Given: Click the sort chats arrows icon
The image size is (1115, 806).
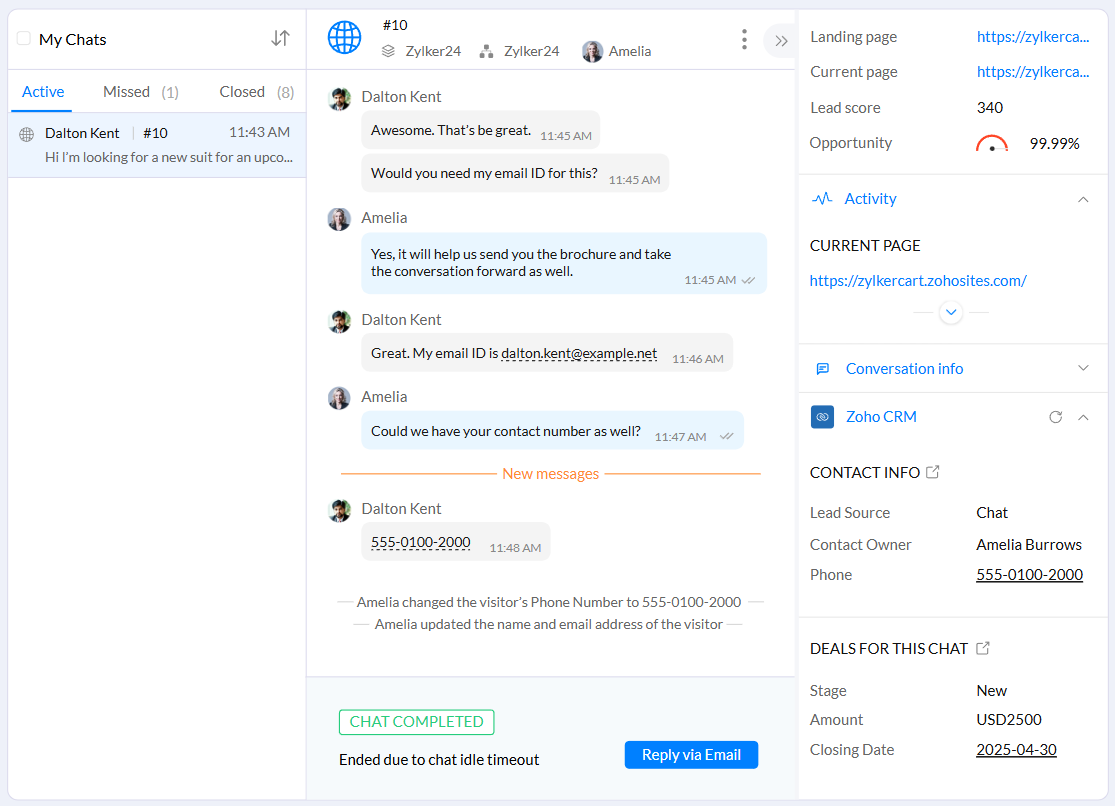Looking at the screenshot, I should point(280,38).
